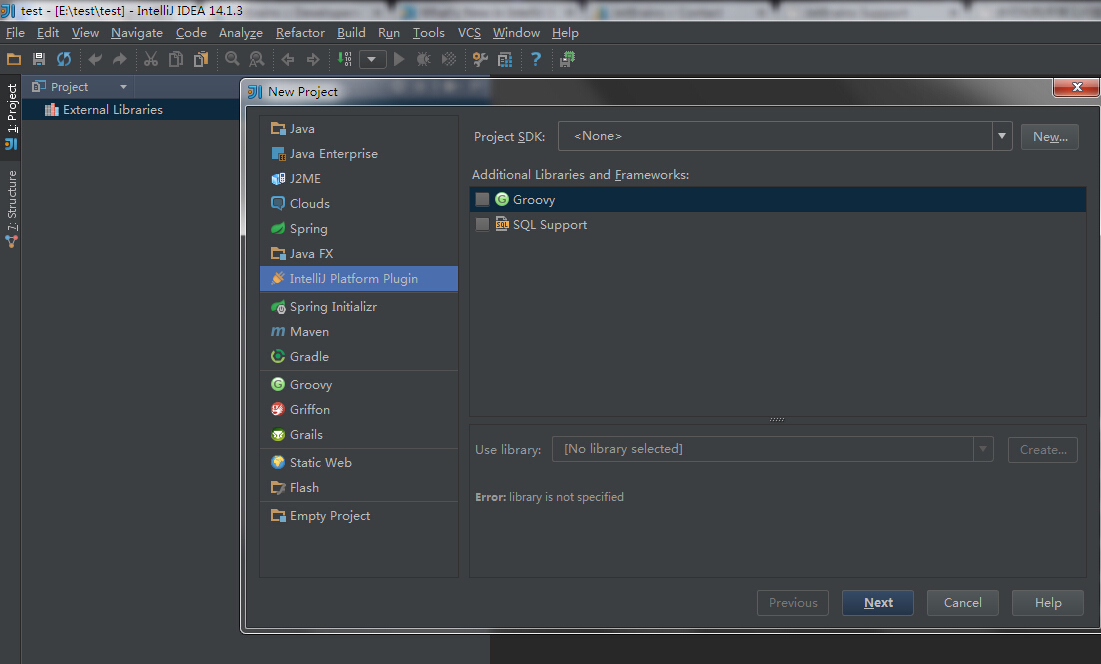The height and width of the screenshot is (664, 1101).
Task: Open the Project view dropdown arrow
Action: pyautogui.click(x=124, y=87)
